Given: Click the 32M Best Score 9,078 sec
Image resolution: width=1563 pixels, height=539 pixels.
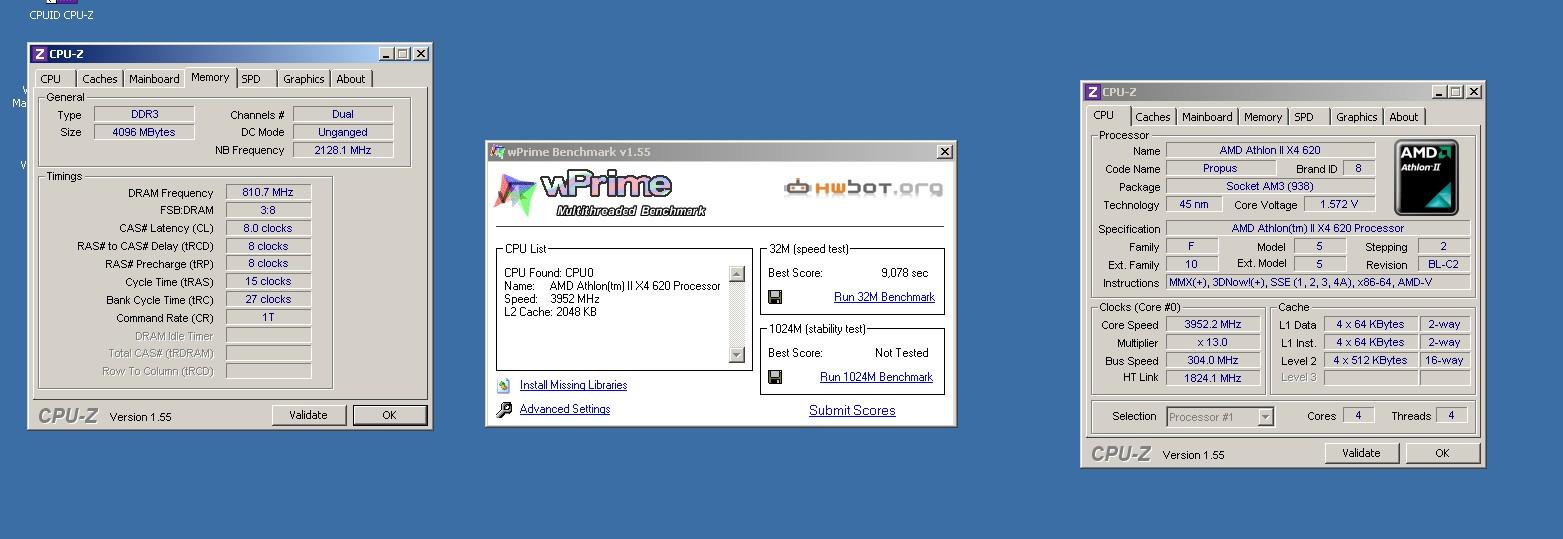Looking at the screenshot, I should (904, 273).
